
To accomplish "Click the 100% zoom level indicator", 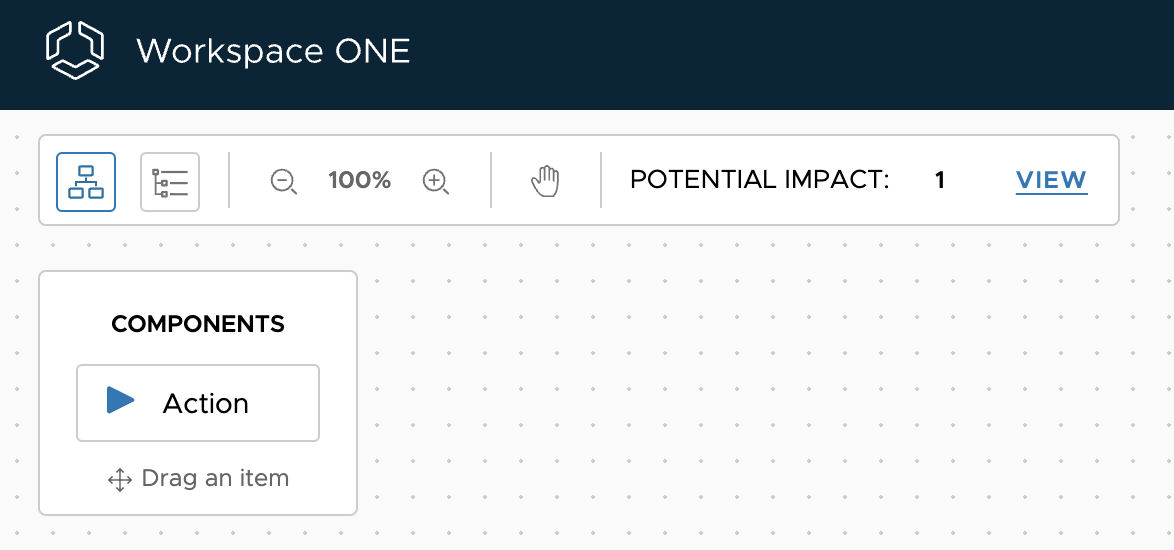I will (x=359, y=181).
